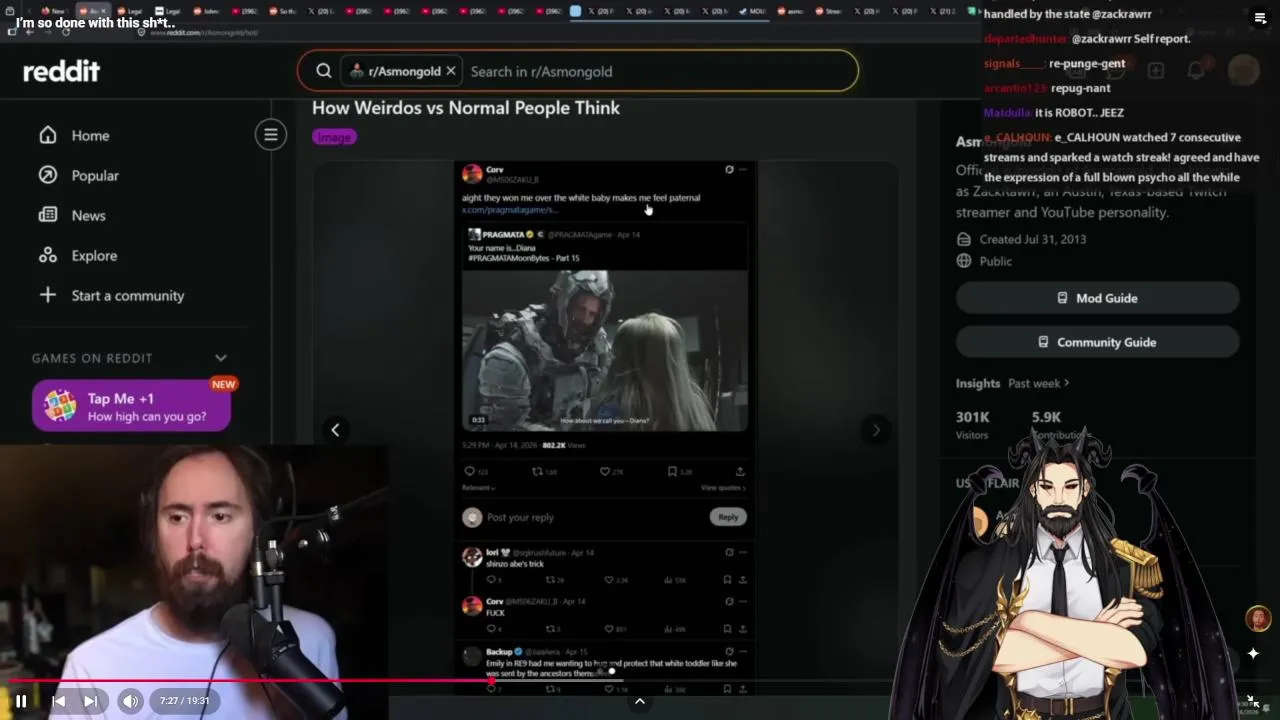Pause the video playback
Screen dimensions: 1280x720
(21, 701)
